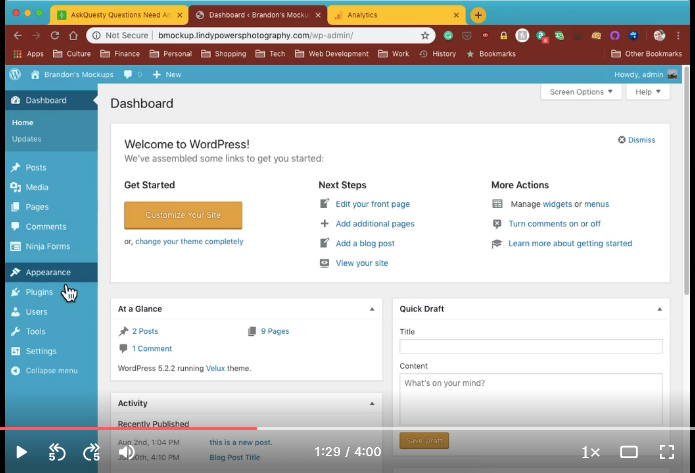Open a new browser tab with plus
The image size is (695, 473).
pos(478,15)
